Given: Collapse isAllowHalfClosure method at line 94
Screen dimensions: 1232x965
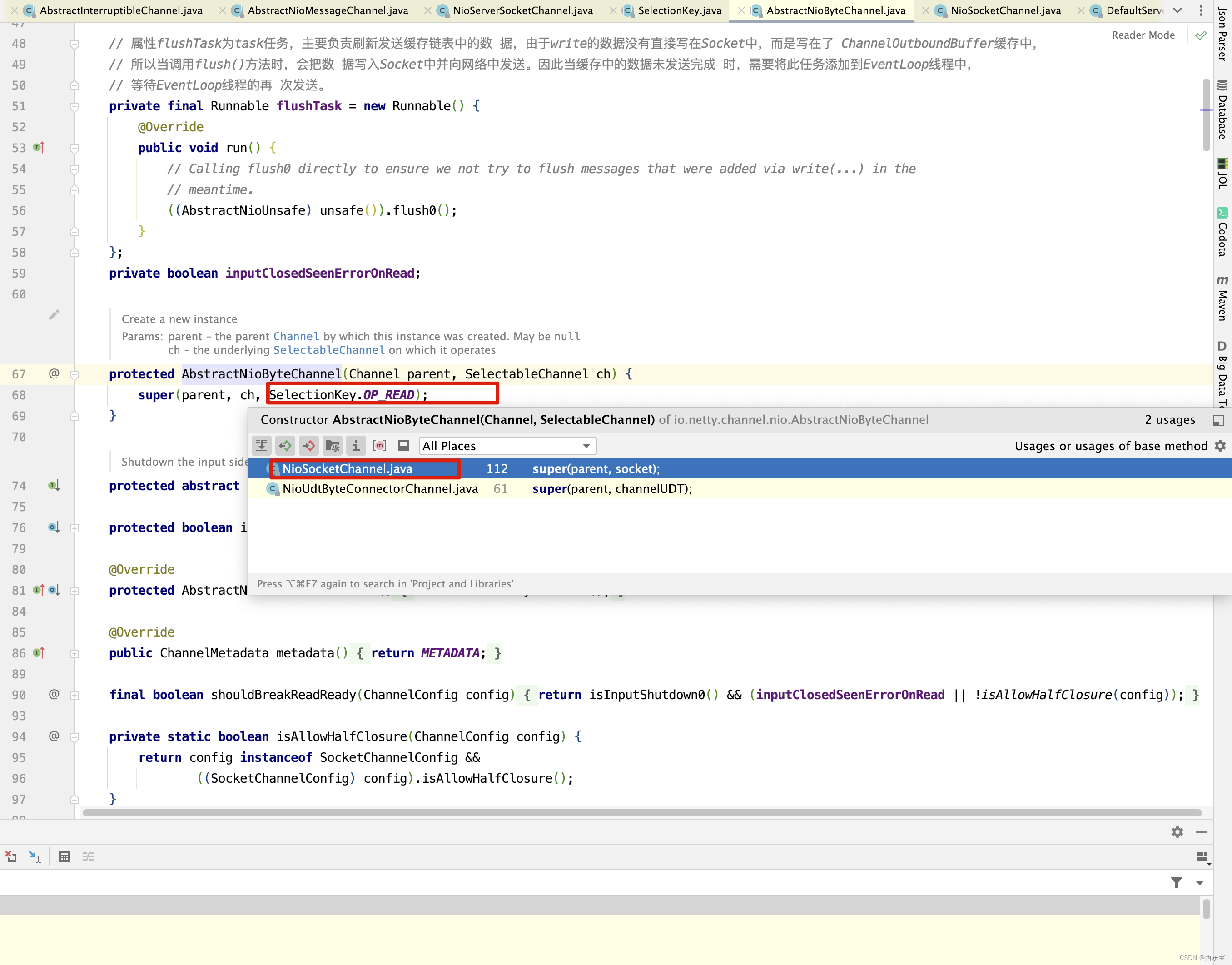Looking at the screenshot, I should pyautogui.click(x=75, y=737).
